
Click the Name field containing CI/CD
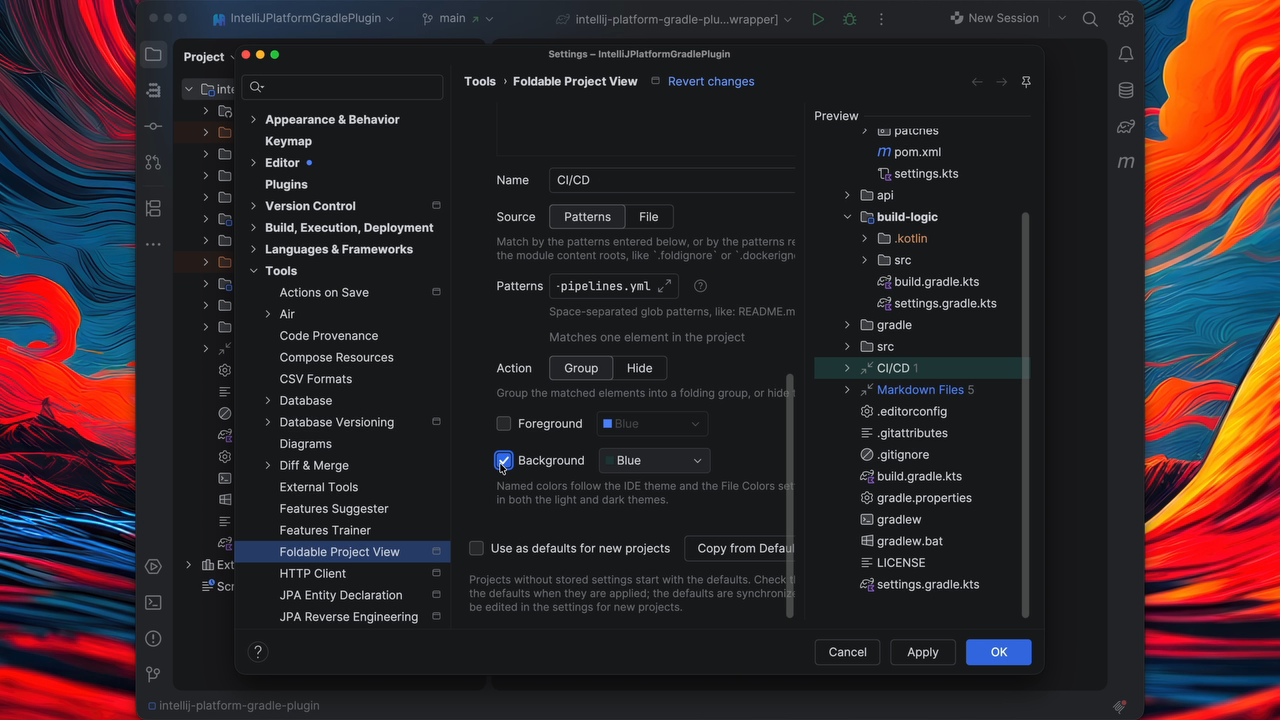click(672, 180)
